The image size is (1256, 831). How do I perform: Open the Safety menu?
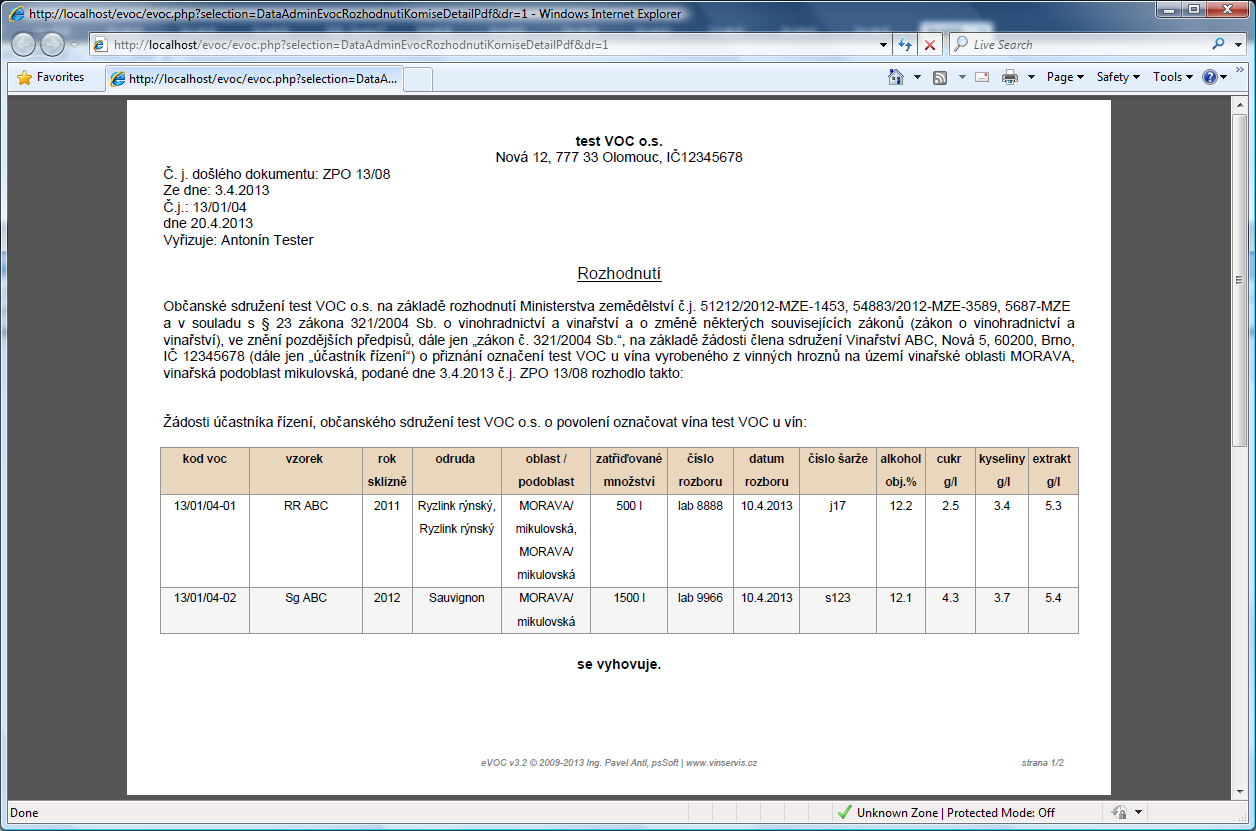click(1117, 77)
